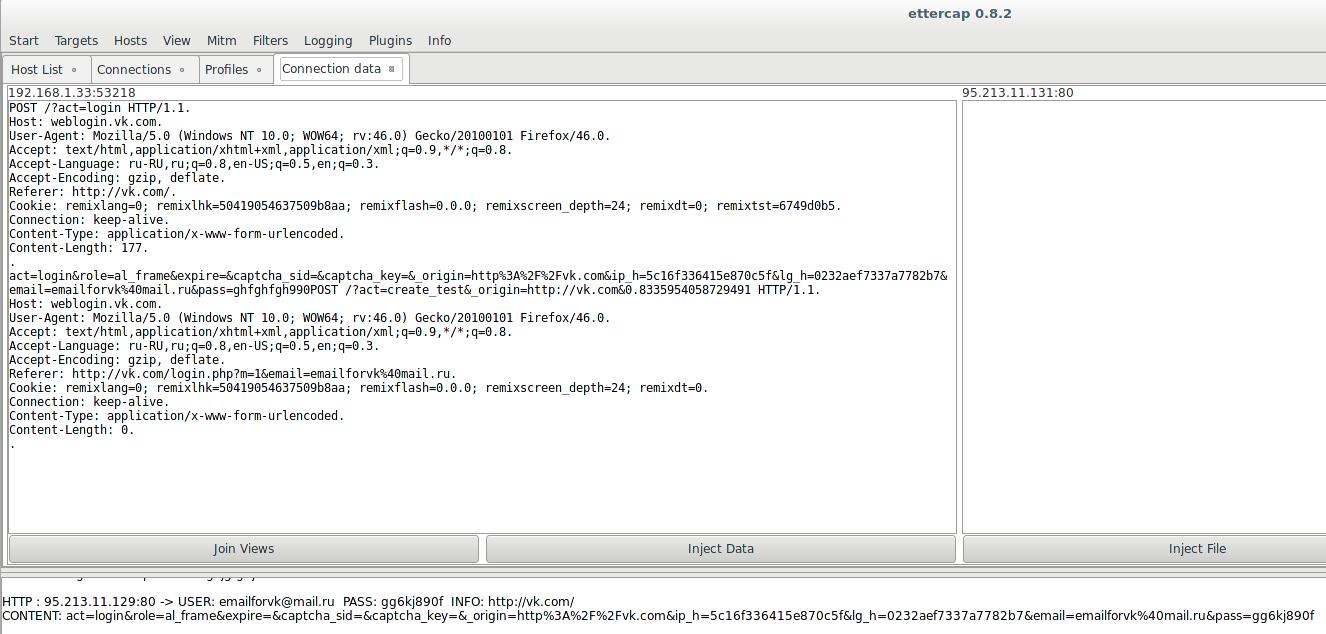Open the Info menu

tap(439, 41)
